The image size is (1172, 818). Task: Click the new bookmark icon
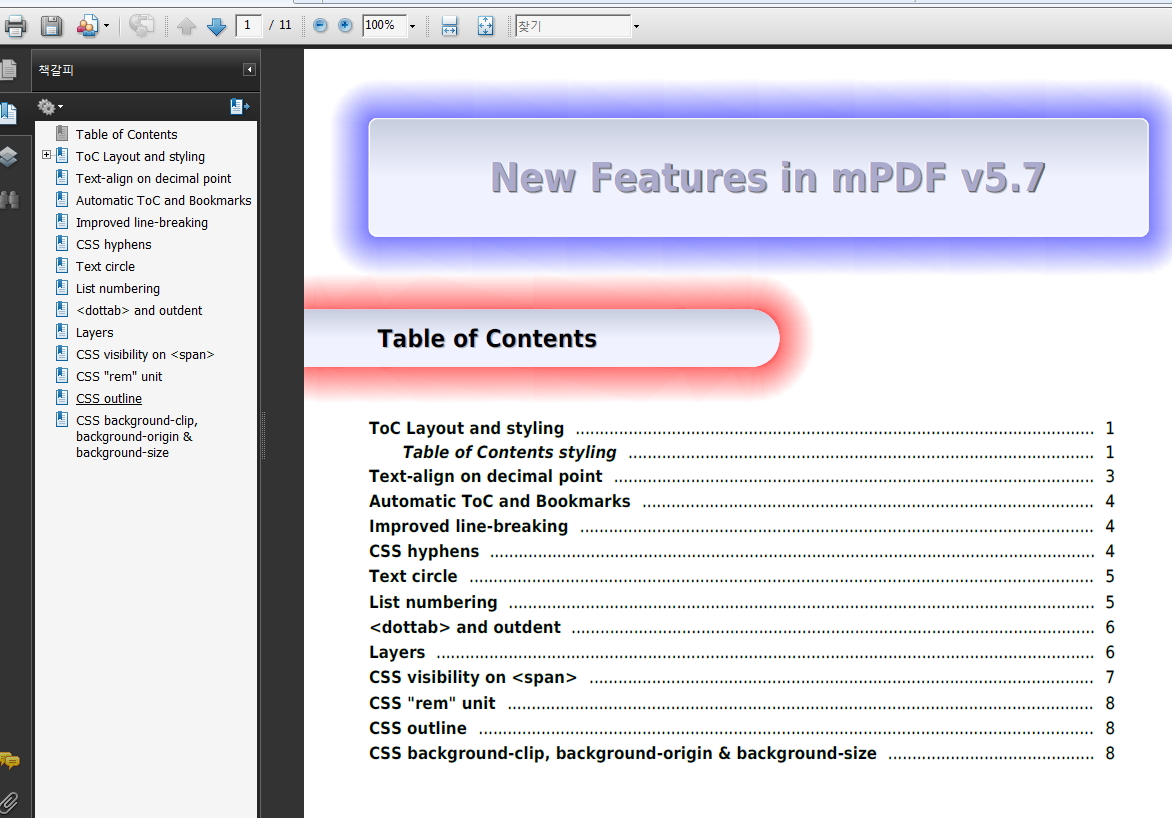pyautogui.click(x=240, y=107)
